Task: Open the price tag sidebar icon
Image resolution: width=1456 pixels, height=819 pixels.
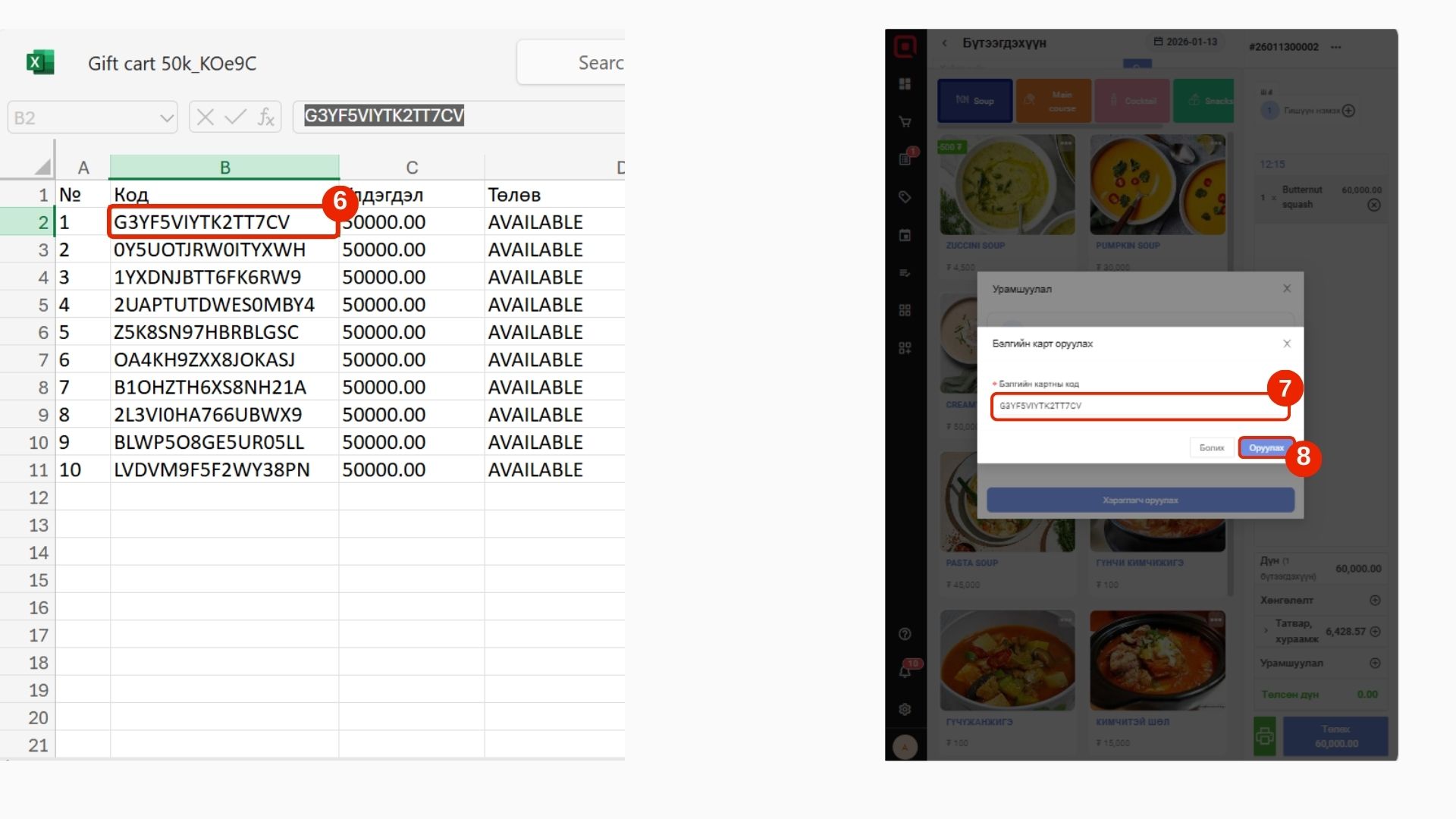Action: coord(905,197)
